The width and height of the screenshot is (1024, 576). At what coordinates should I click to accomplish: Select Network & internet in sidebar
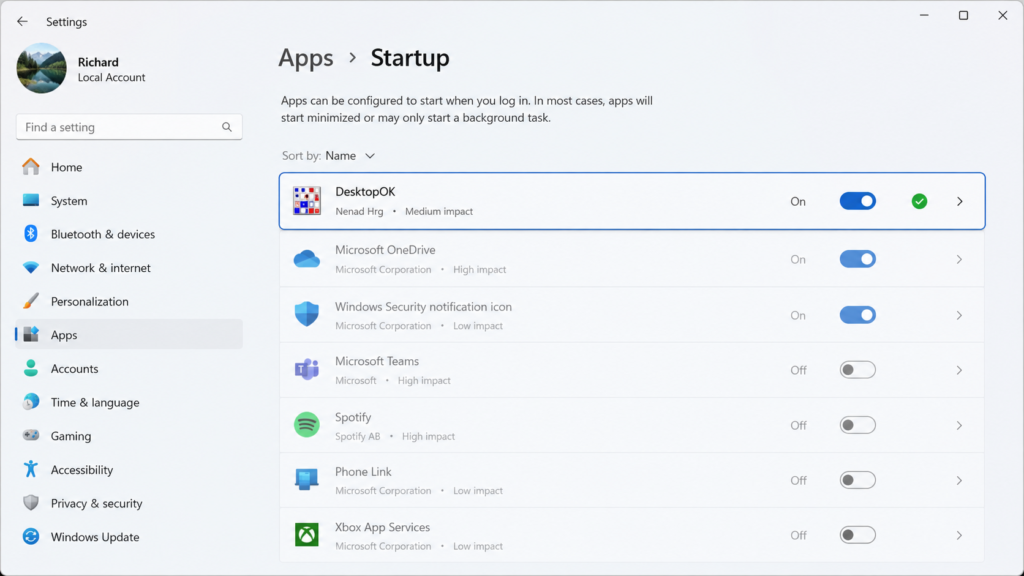click(129, 268)
